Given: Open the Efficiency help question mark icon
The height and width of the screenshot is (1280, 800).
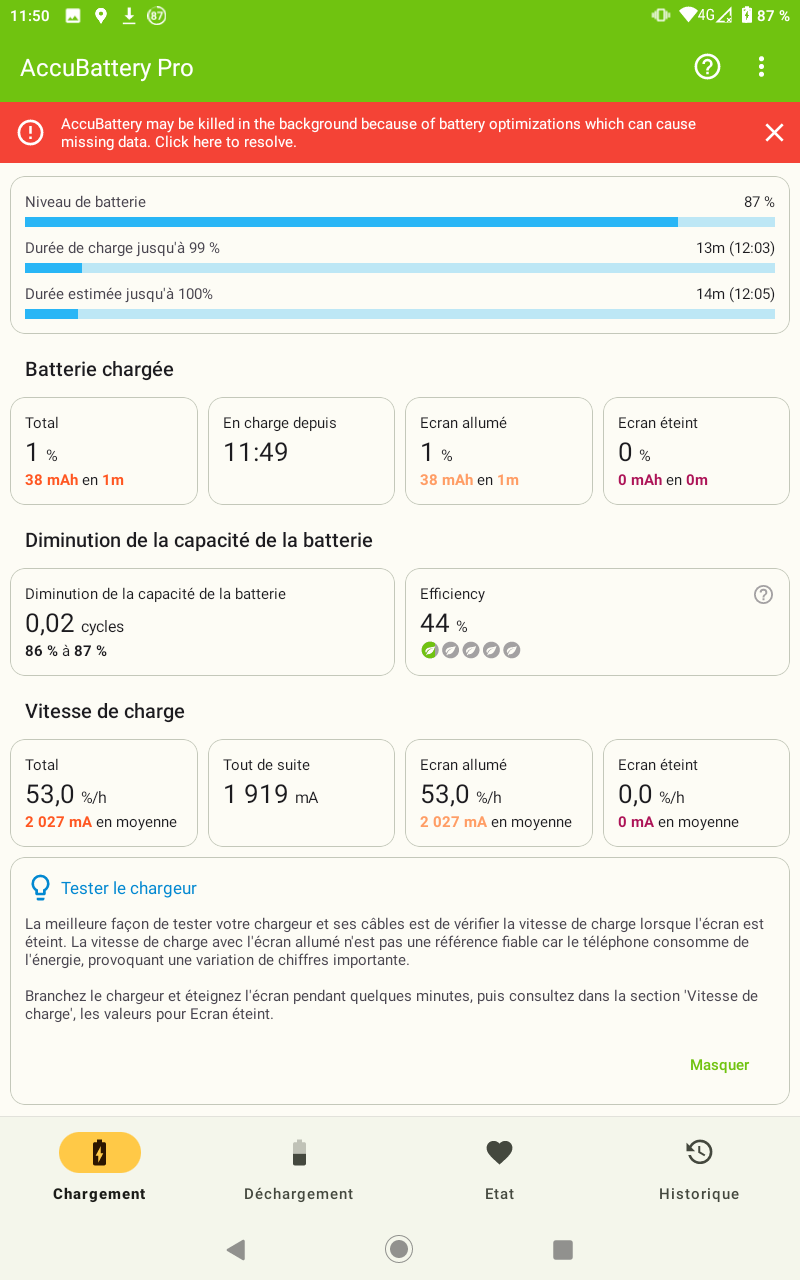Looking at the screenshot, I should [763, 595].
